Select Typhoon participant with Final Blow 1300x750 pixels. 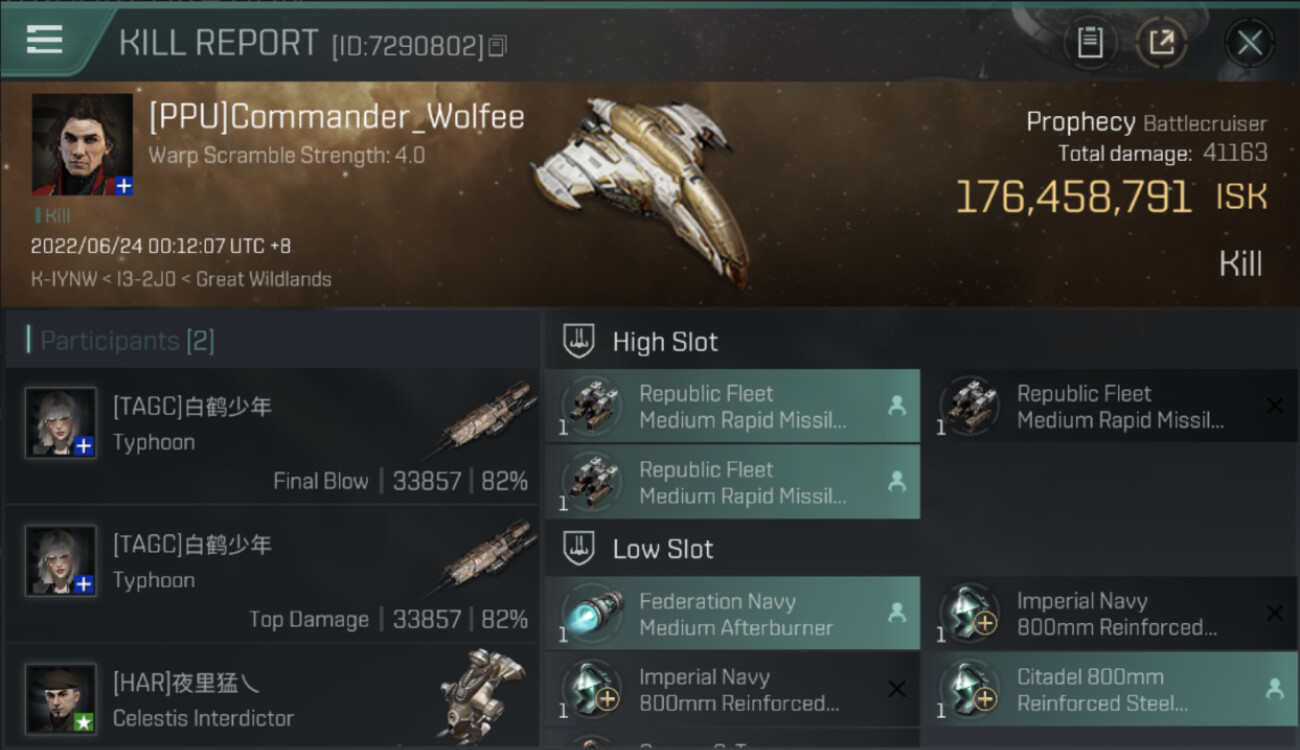(272, 436)
